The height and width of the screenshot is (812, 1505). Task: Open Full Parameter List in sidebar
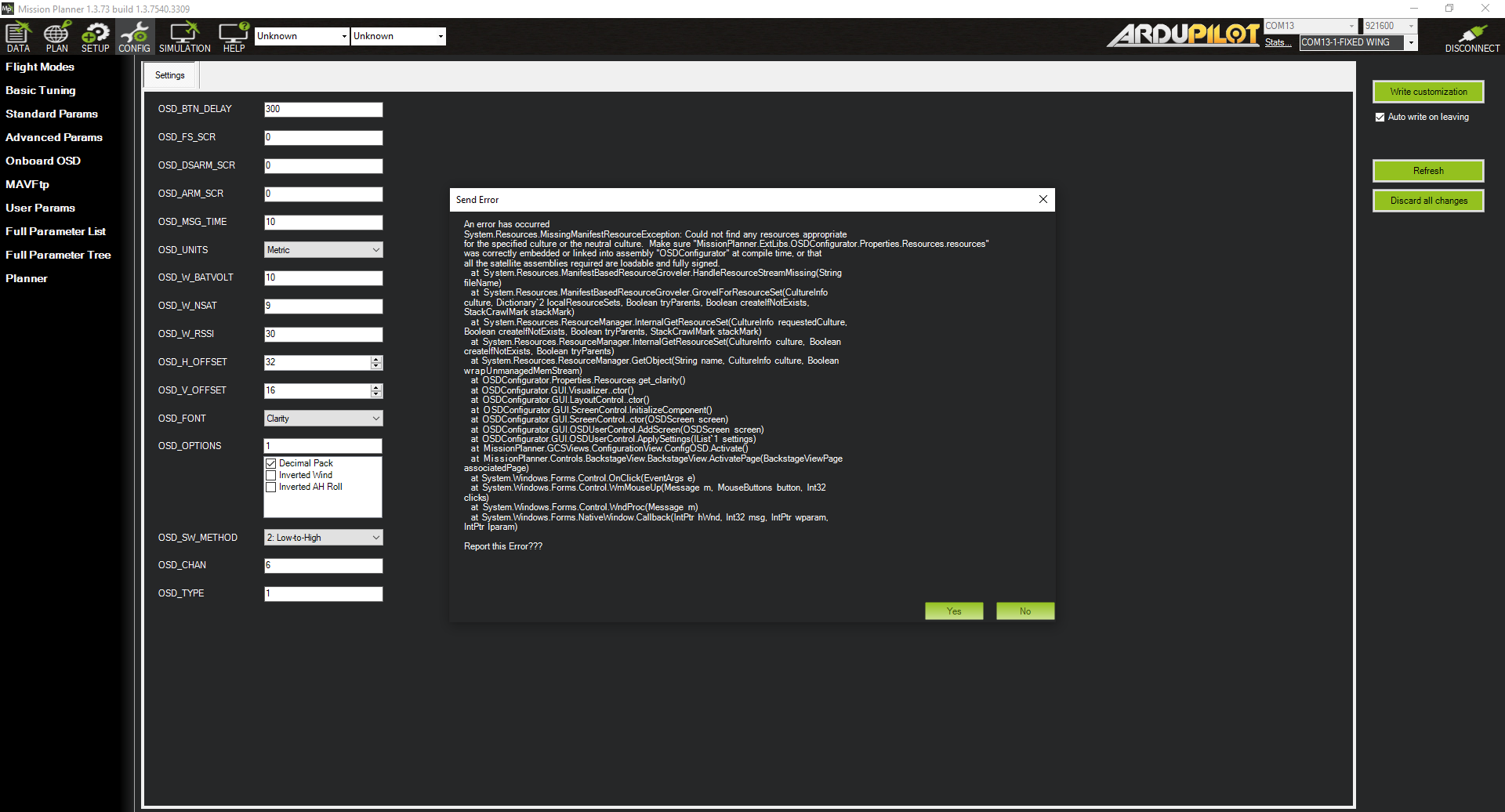[x=56, y=231]
